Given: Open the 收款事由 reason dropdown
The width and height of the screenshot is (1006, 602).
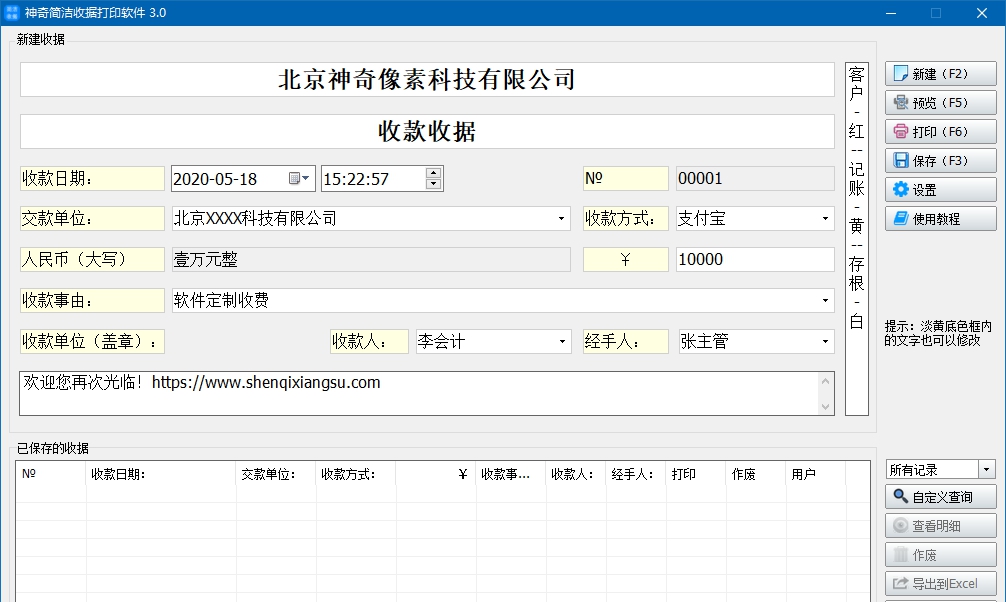Looking at the screenshot, I should [826, 299].
